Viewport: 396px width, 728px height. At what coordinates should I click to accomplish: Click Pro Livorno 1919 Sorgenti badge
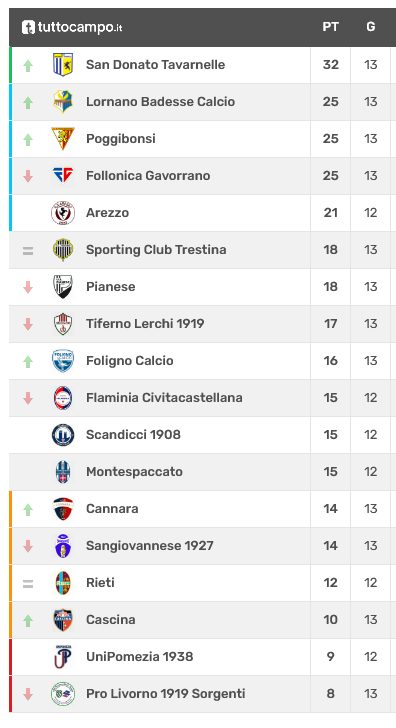(63, 694)
